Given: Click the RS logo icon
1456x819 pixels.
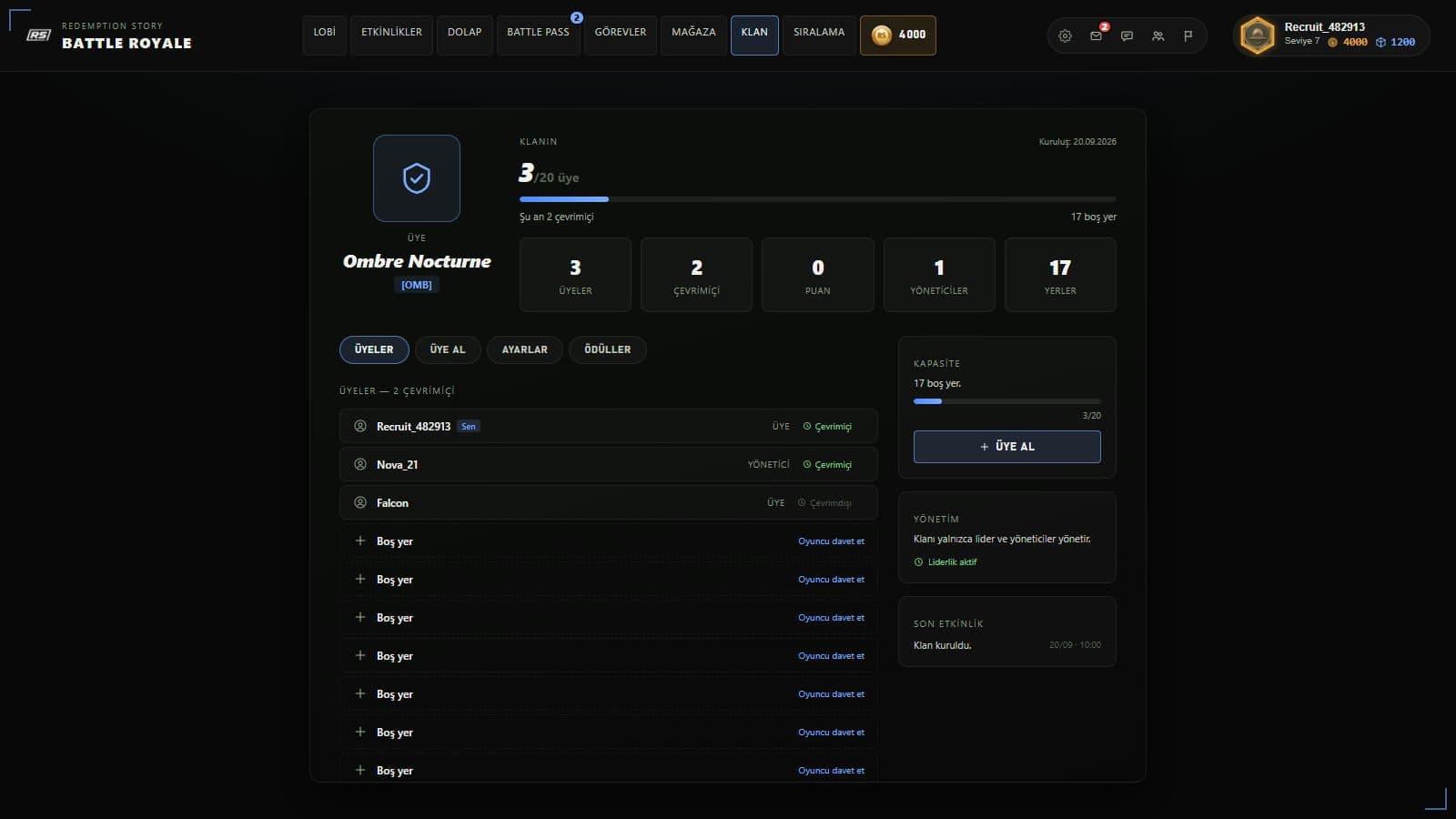Looking at the screenshot, I should (38, 35).
